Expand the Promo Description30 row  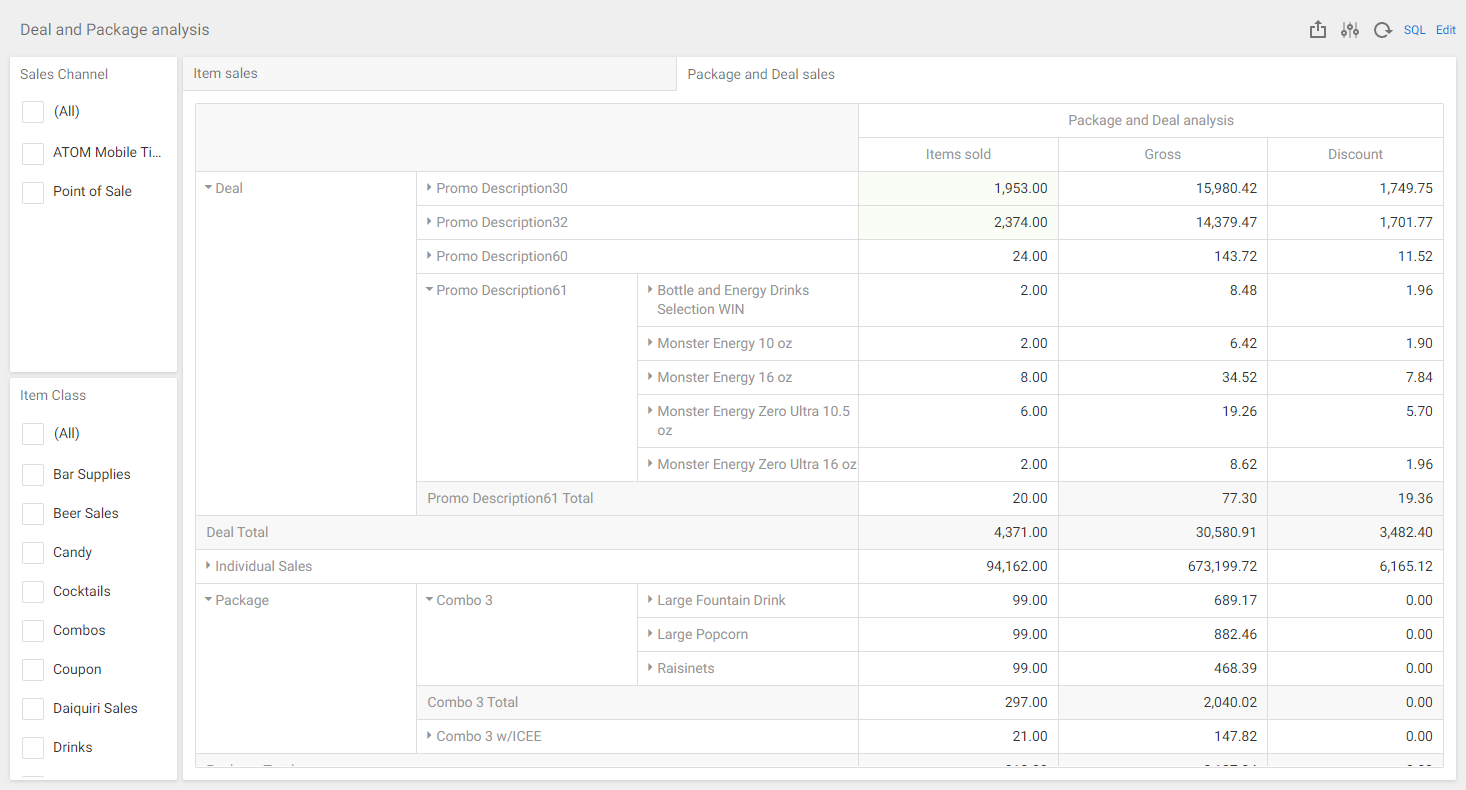coord(430,187)
